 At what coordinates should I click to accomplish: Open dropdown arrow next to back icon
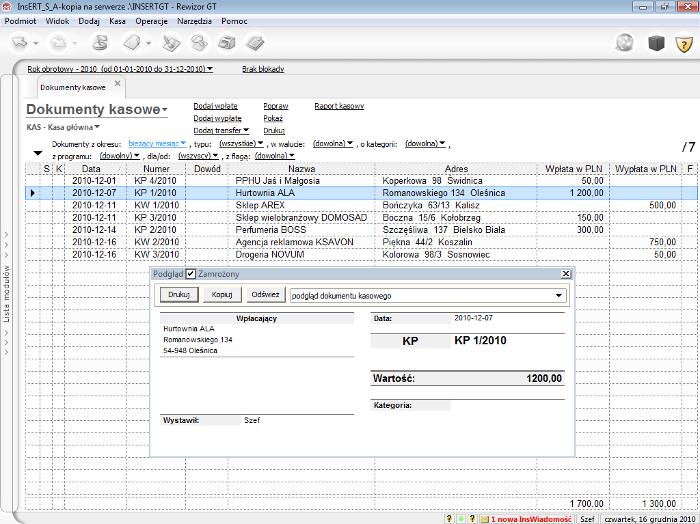point(36,43)
